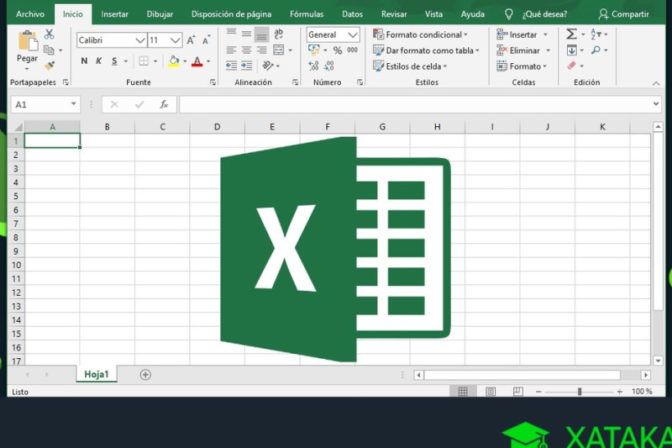This screenshot has height=448, width=672.
Task: Select the Hoja1 sheet tab
Action: tap(96, 374)
